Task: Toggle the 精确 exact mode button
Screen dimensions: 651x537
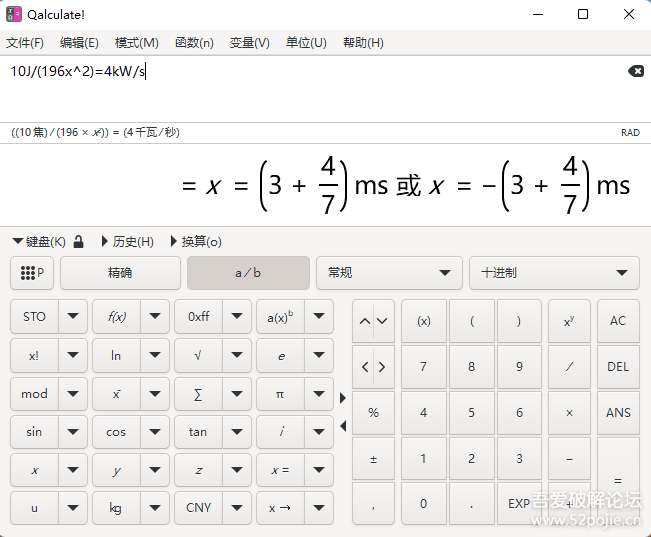Action: [x=120, y=273]
